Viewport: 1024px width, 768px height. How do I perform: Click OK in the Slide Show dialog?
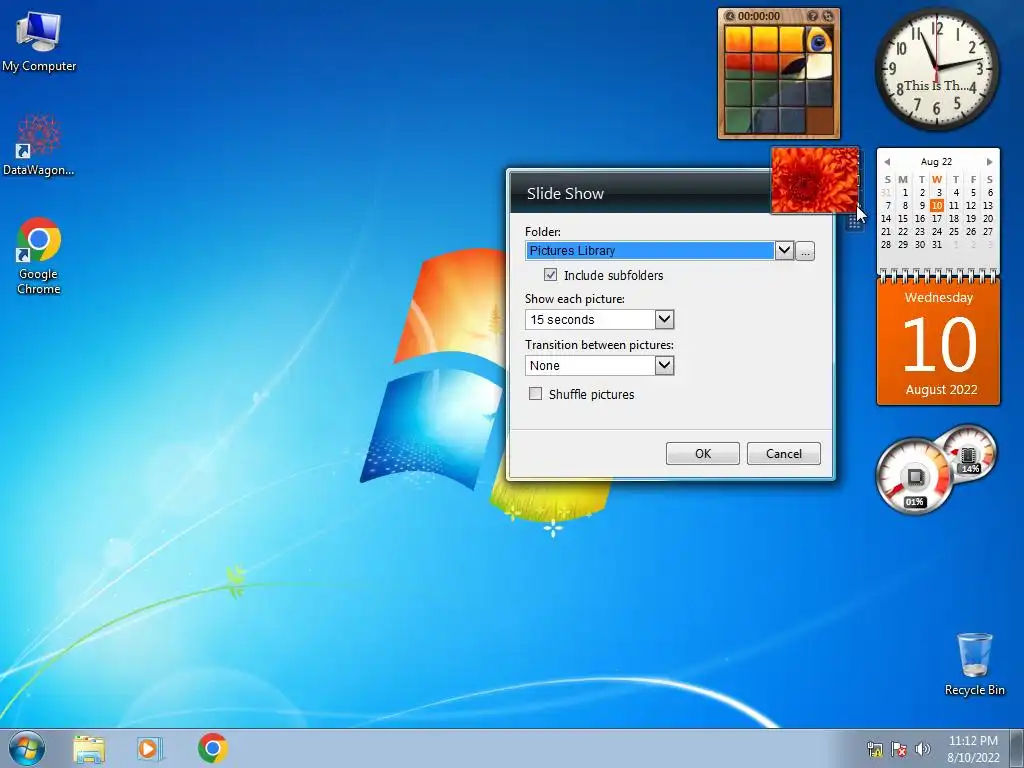[703, 453]
